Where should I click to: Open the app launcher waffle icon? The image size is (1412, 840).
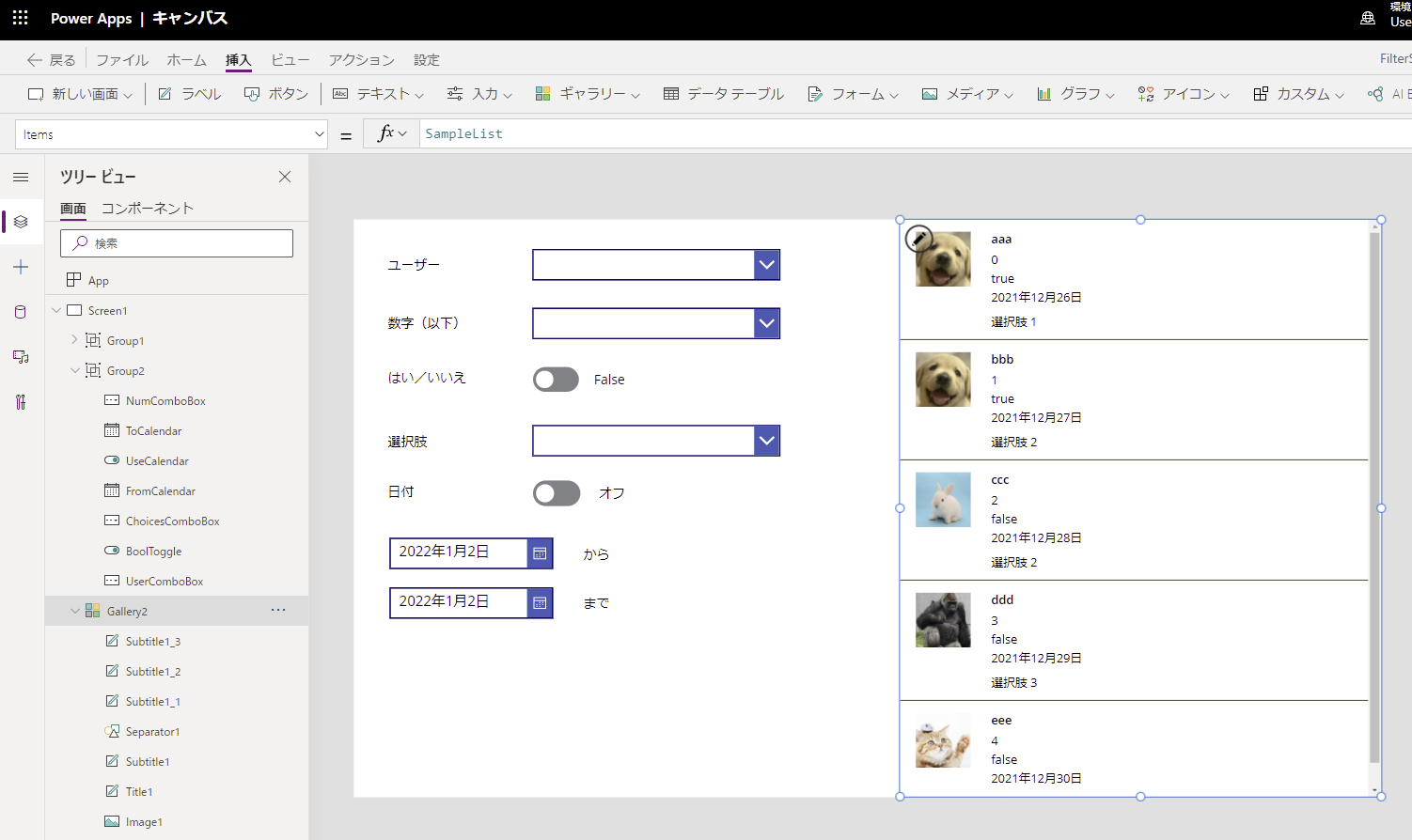click(21, 18)
